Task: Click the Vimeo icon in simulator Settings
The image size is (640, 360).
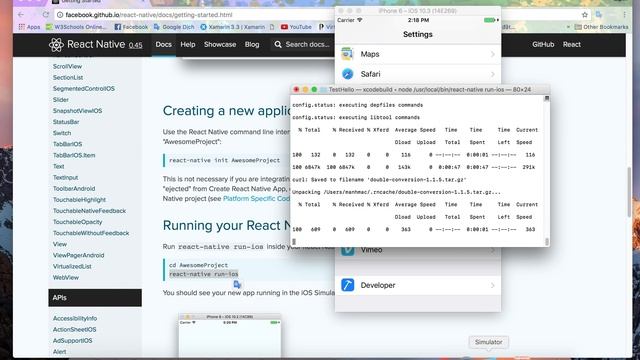Action: (347, 250)
